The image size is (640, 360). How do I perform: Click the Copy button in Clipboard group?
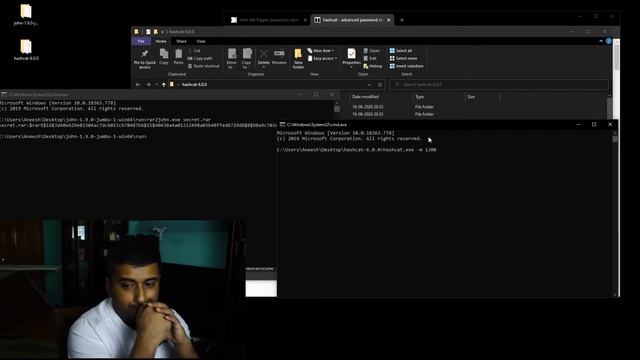click(164, 57)
